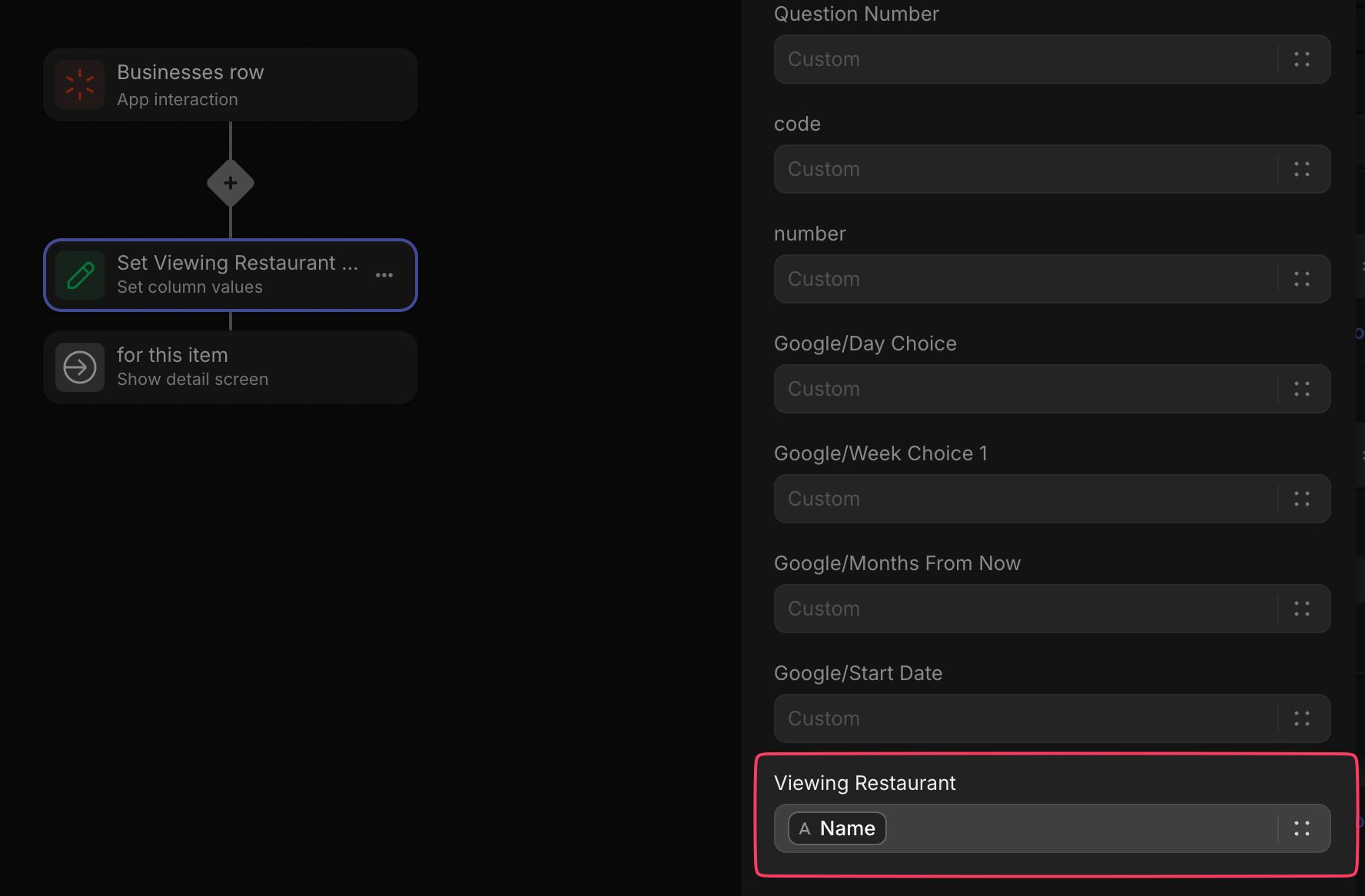The image size is (1365, 896).
Task: Click the Question Number Custom input
Action: pyautogui.click(x=1026, y=59)
